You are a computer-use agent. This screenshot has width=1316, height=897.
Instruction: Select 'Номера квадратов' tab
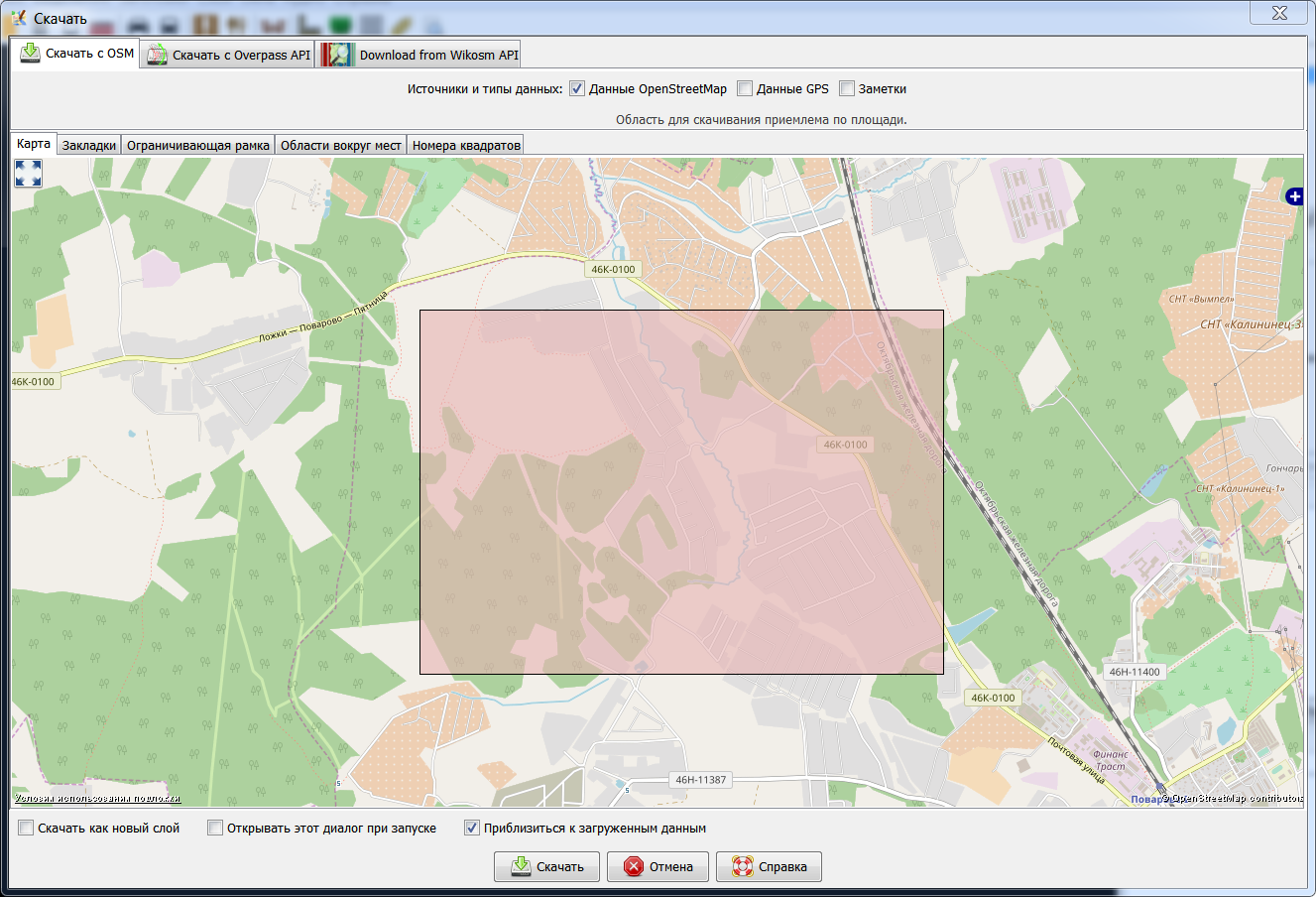tap(465, 145)
